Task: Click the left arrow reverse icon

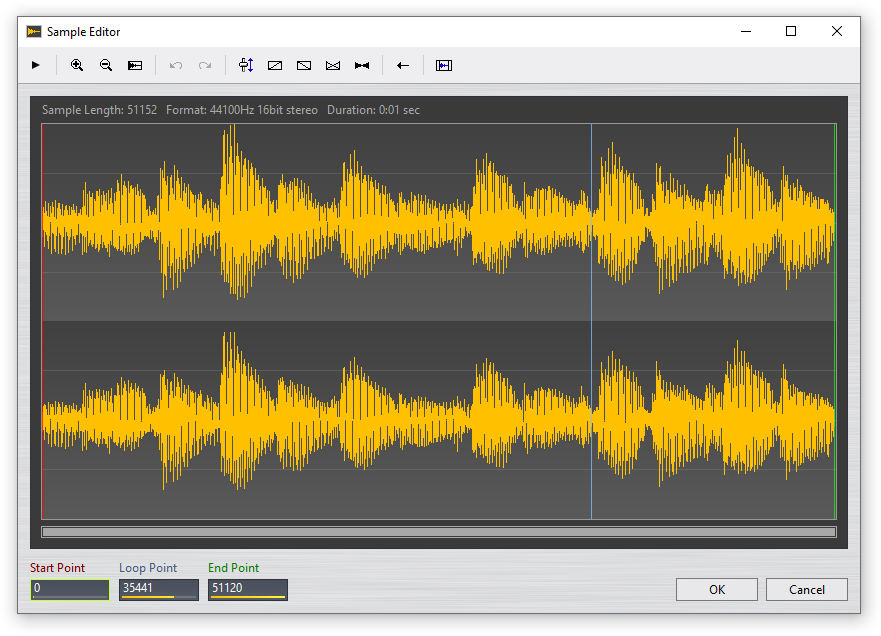Action: tap(403, 65)
